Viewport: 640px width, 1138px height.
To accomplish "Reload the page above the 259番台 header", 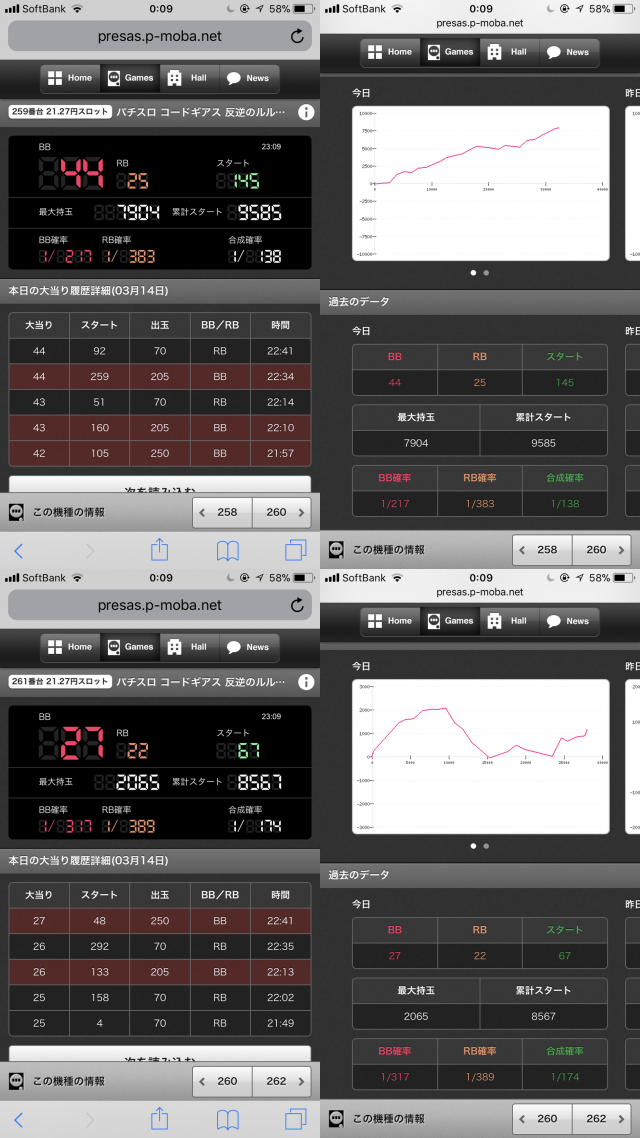I will click(x=297, y=36).
